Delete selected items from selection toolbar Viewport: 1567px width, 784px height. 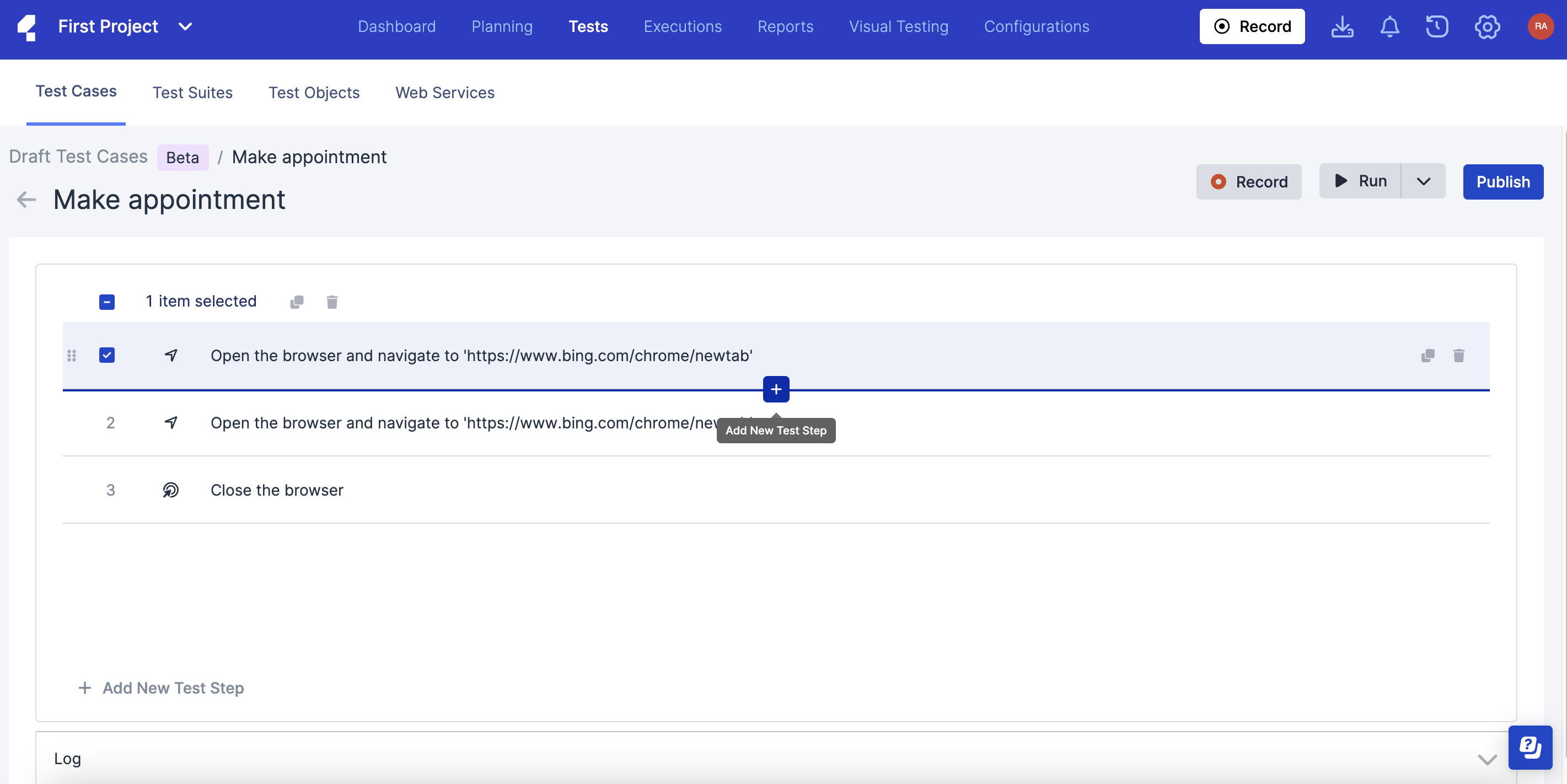[331, 302]
